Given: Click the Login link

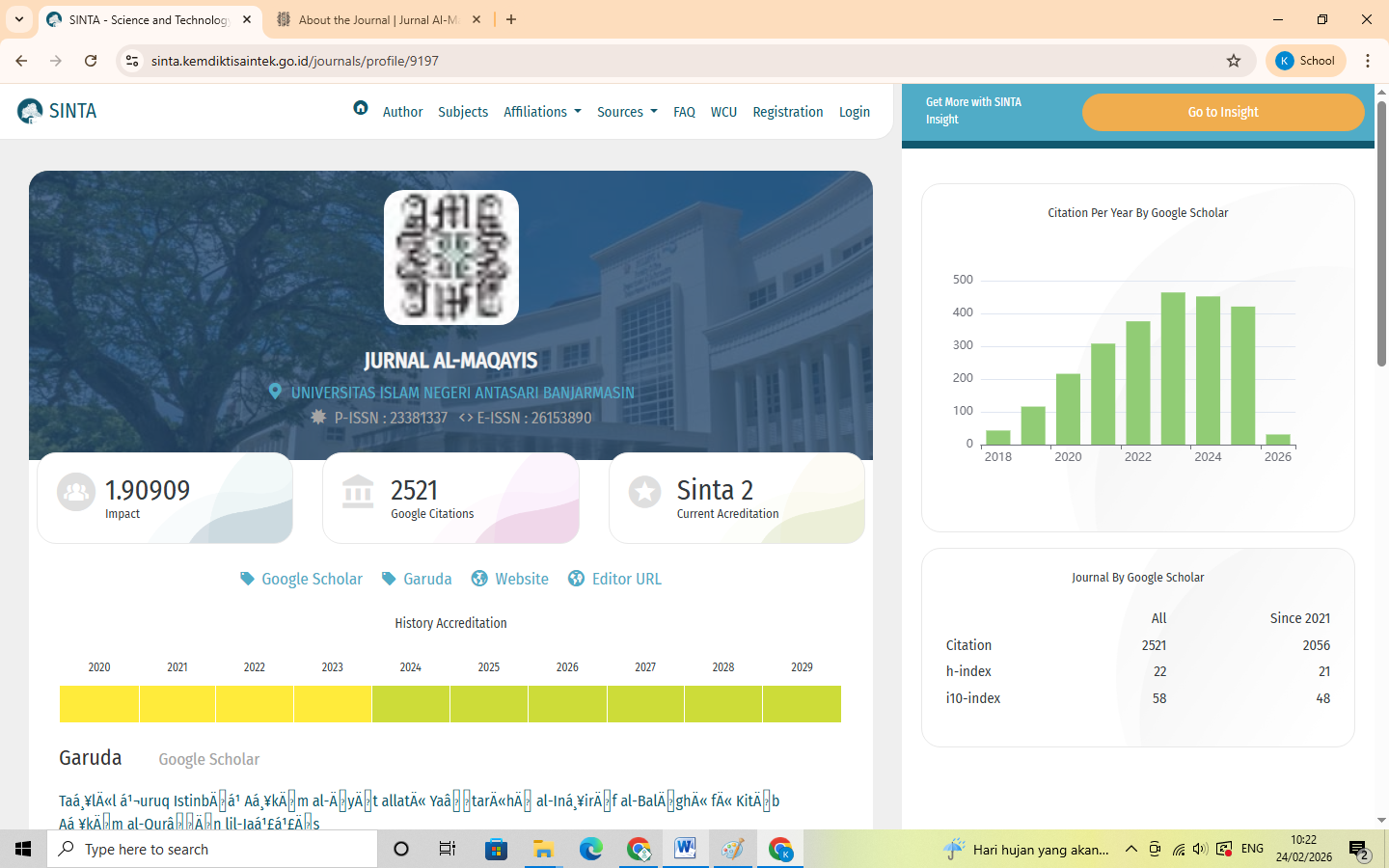Looking at the screenshot, I should [855, 112].
